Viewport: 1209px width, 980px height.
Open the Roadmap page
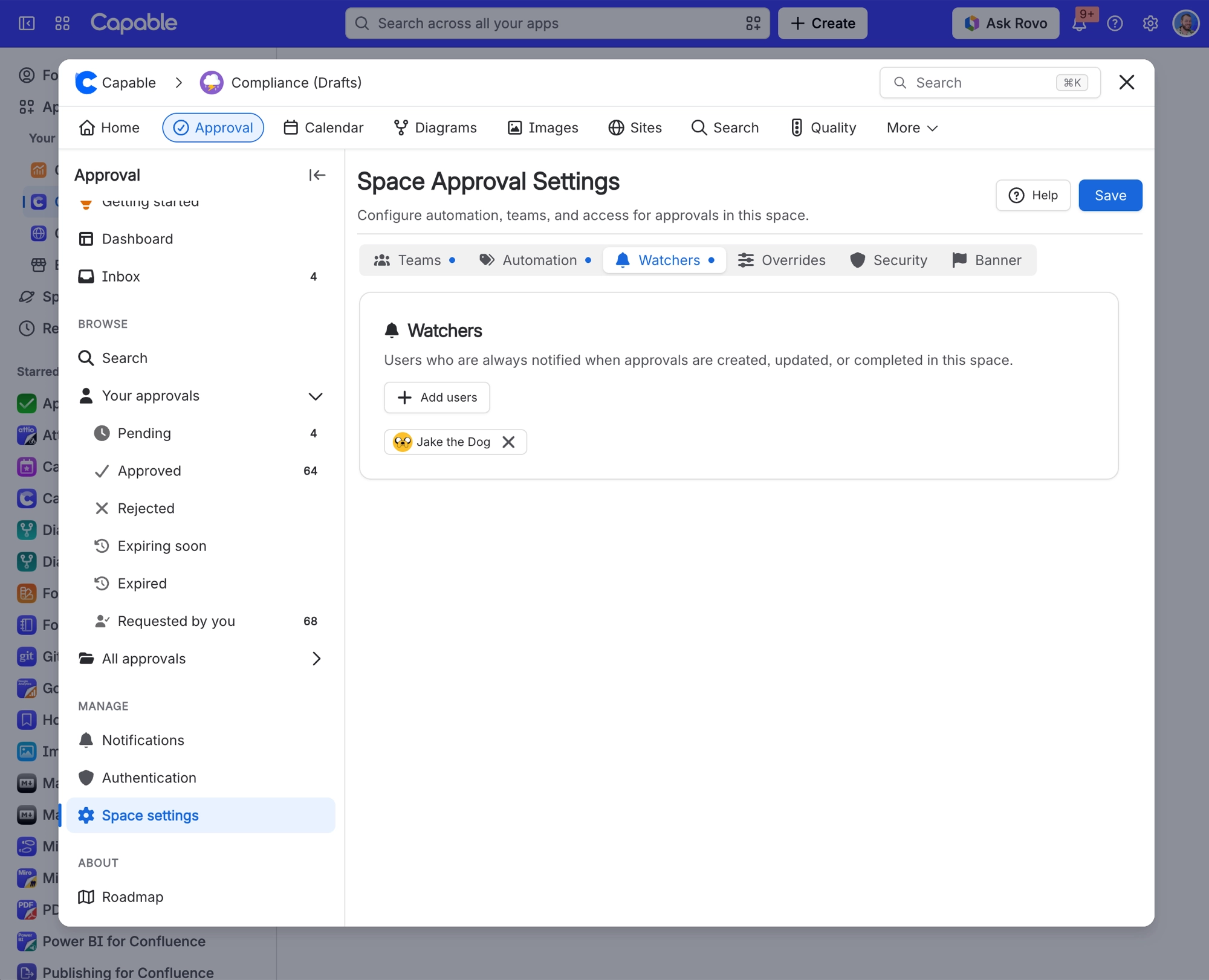tap(201, 897)
